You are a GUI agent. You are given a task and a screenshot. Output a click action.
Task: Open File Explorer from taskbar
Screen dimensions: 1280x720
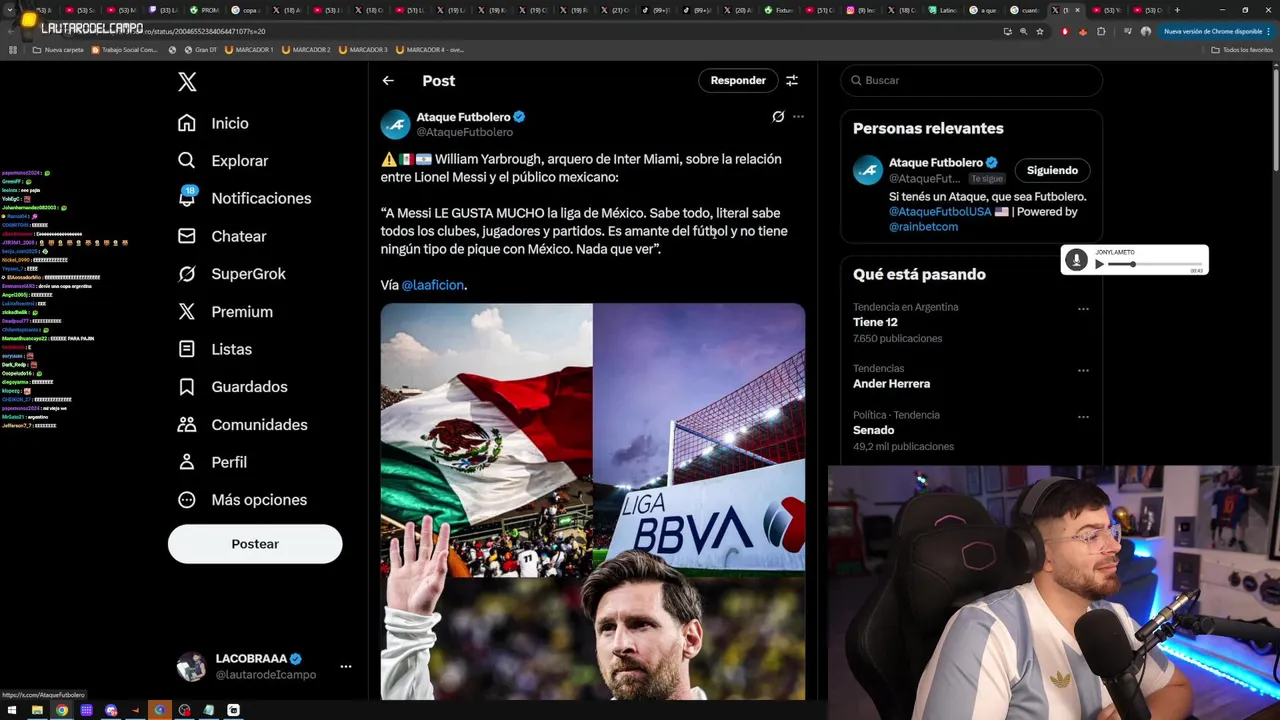37,710
